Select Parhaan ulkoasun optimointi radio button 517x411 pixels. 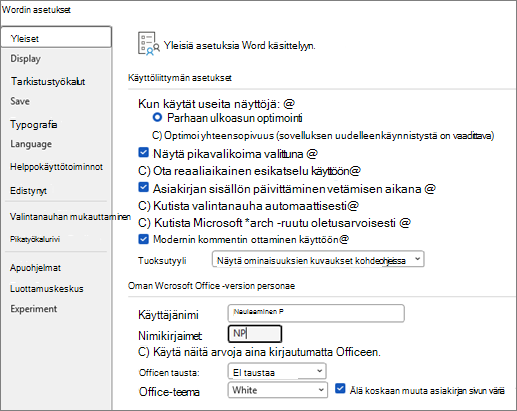tap(157, 117)
